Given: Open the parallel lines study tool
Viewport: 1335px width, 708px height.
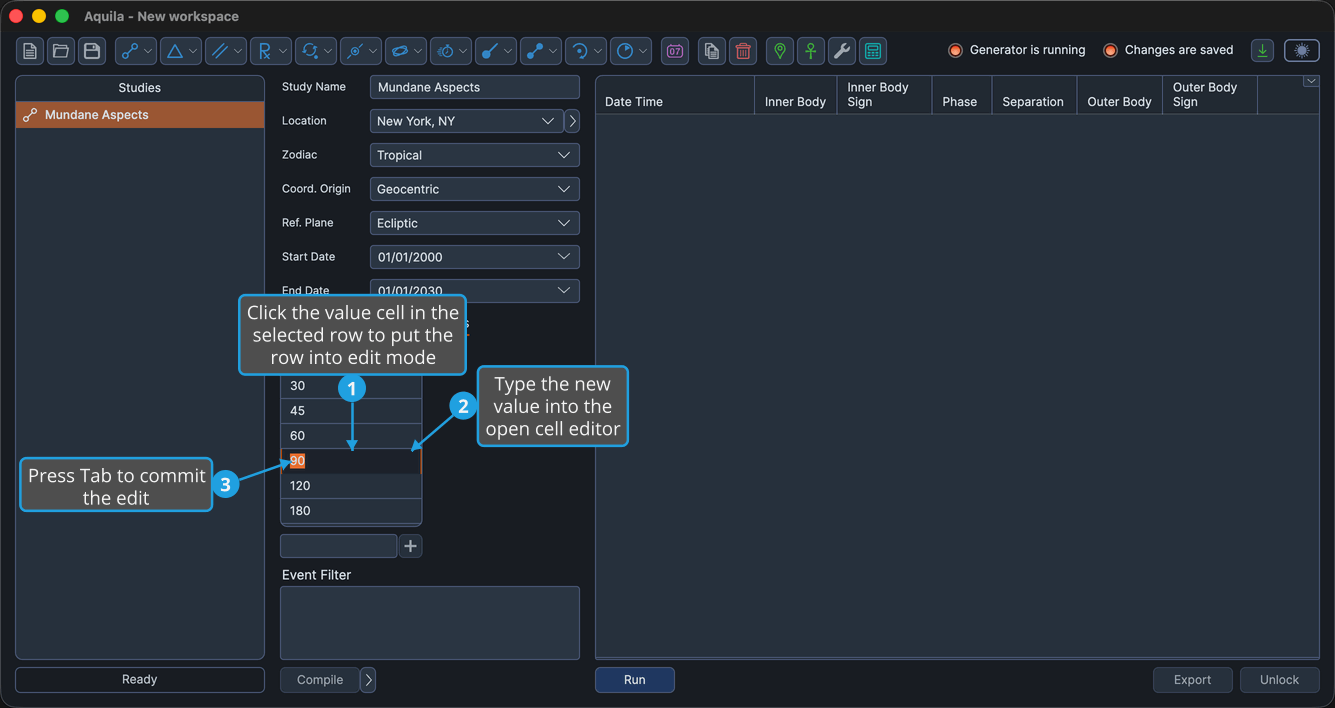Looking at the screenshot, I should (226, 51).
